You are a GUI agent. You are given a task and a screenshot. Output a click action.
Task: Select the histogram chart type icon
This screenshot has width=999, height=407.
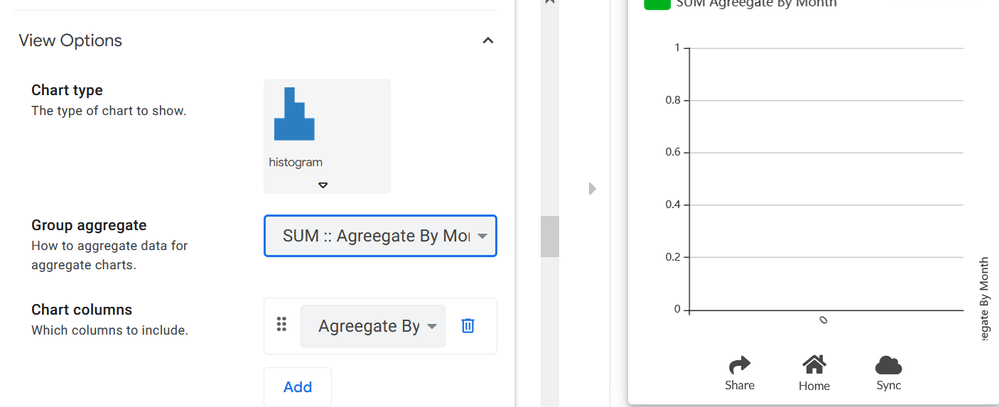pos(294,114)
